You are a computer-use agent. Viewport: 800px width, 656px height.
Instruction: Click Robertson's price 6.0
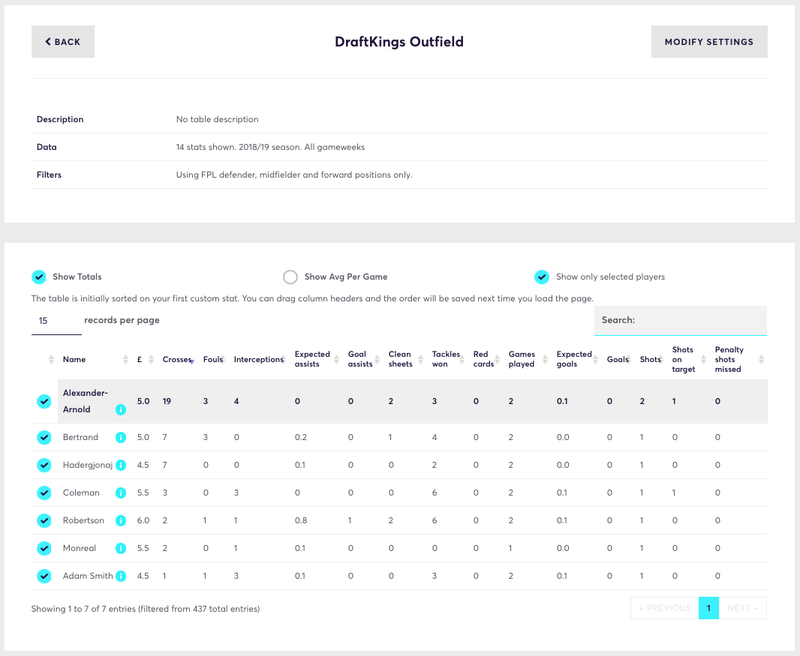(143, 520)
